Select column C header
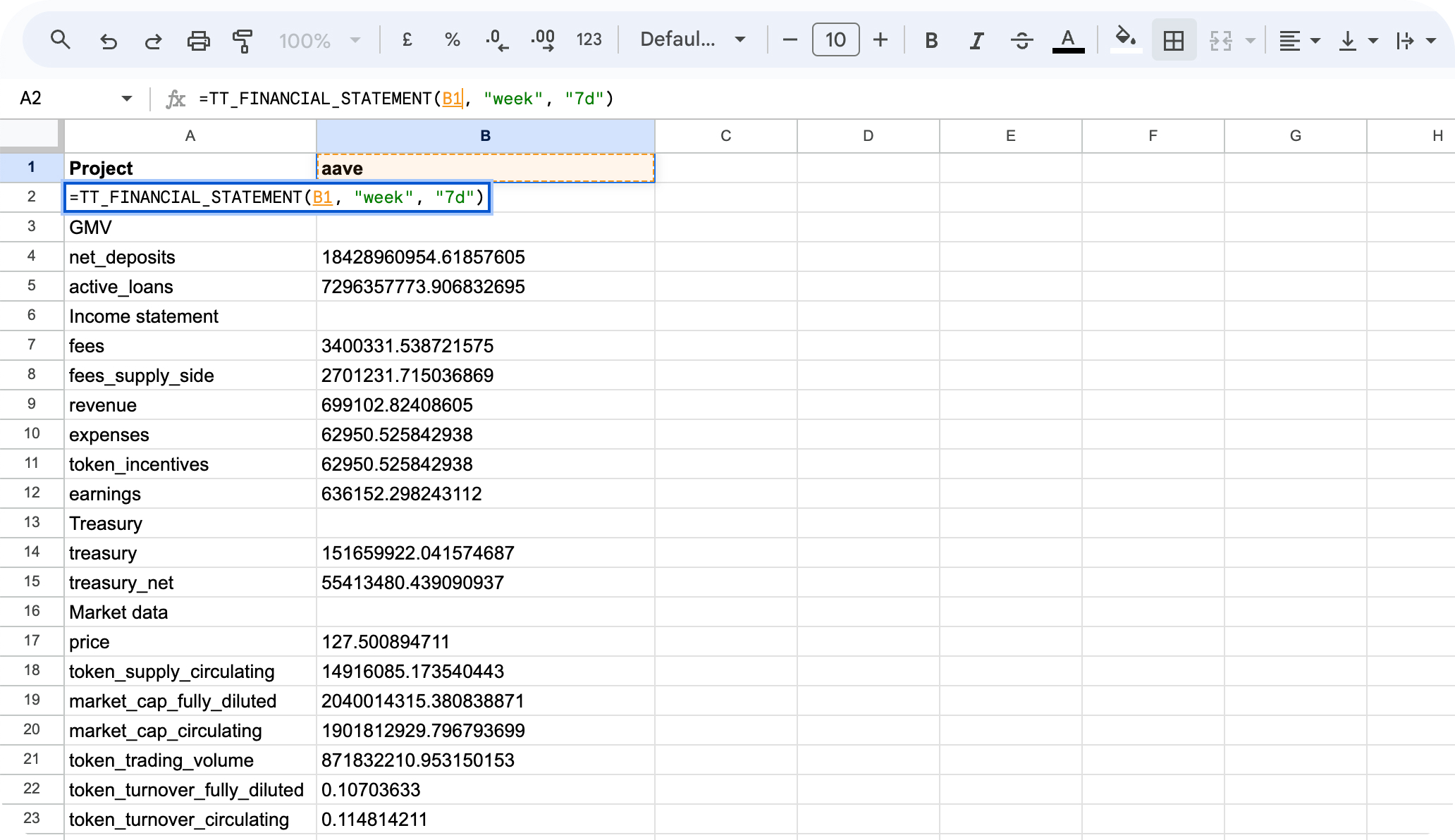The width and height of the screenshot is (1455, 840). click(725, 136)
